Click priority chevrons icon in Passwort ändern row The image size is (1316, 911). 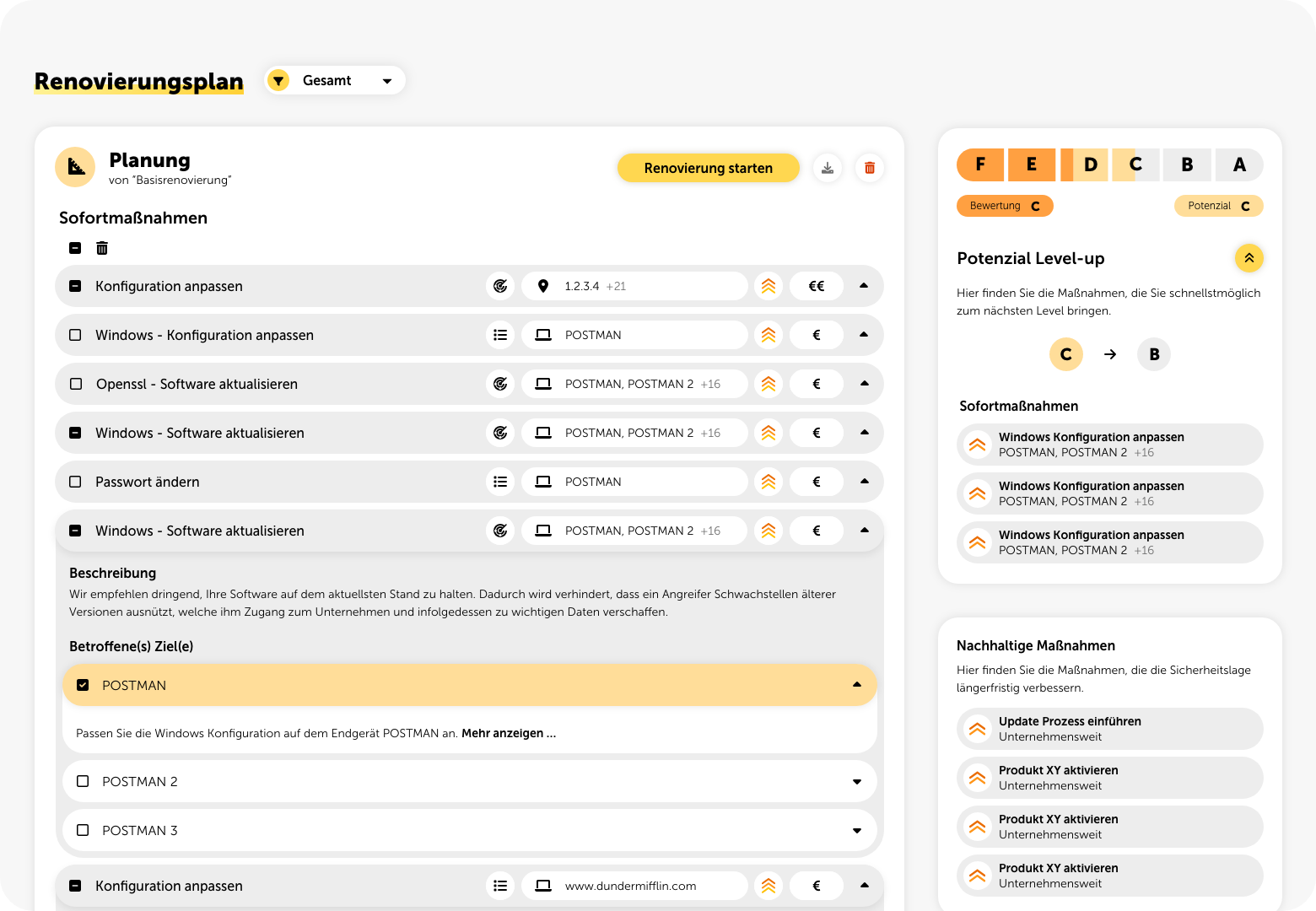(x=769, y=482)
